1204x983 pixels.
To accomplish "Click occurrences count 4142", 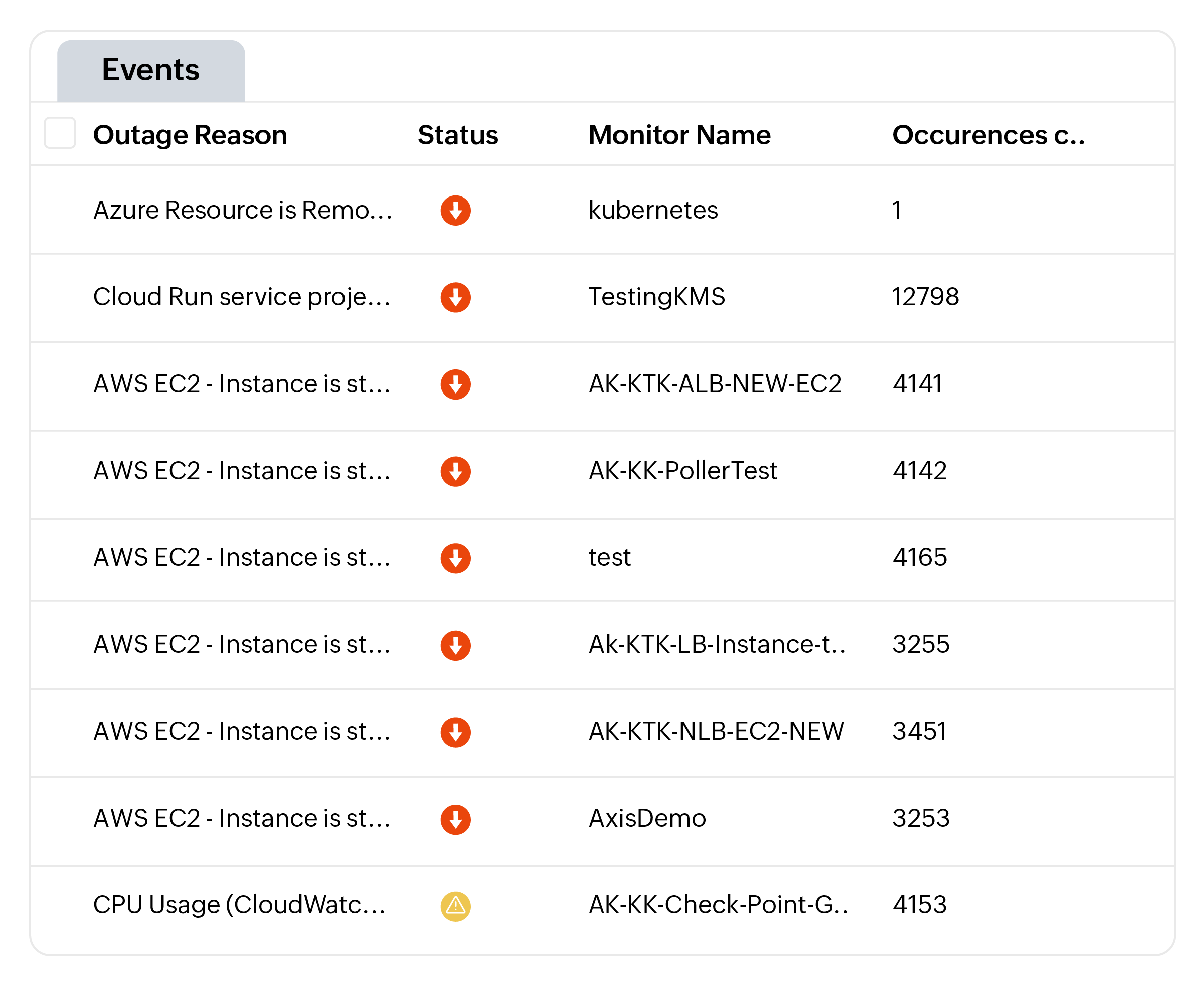I will [x=920, y=471].
